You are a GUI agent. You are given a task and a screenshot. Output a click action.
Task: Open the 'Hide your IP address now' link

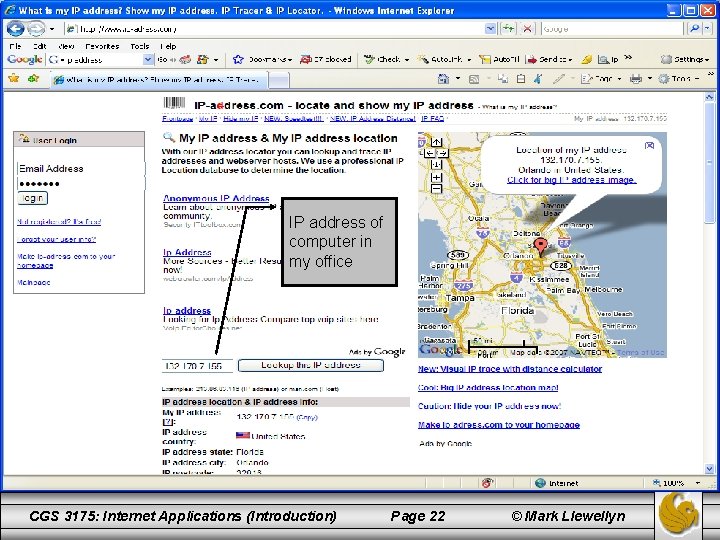pyautogui.click(x=489, y=406)
